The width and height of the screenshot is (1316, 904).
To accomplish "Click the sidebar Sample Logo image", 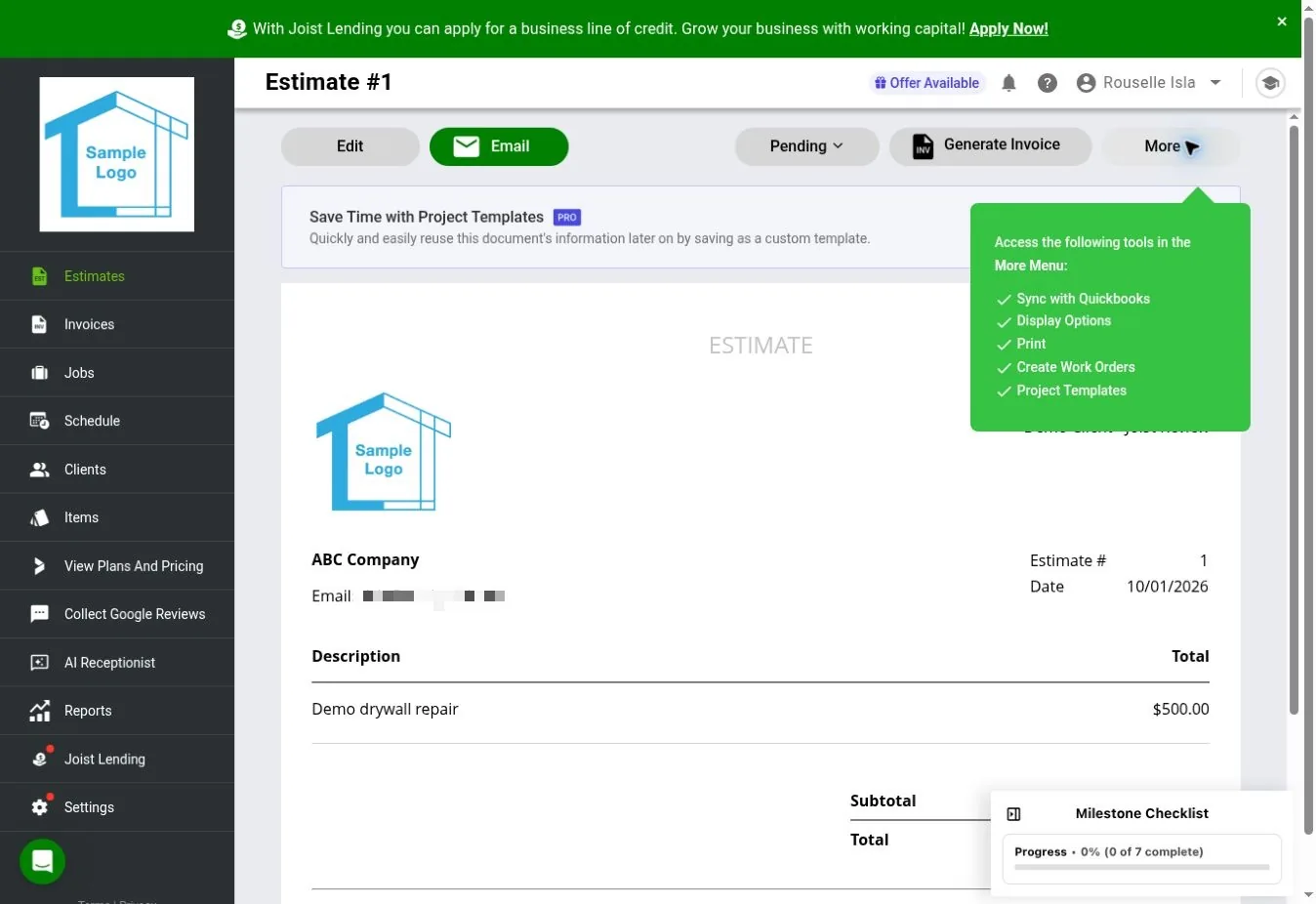I will (x=117, y=154).
